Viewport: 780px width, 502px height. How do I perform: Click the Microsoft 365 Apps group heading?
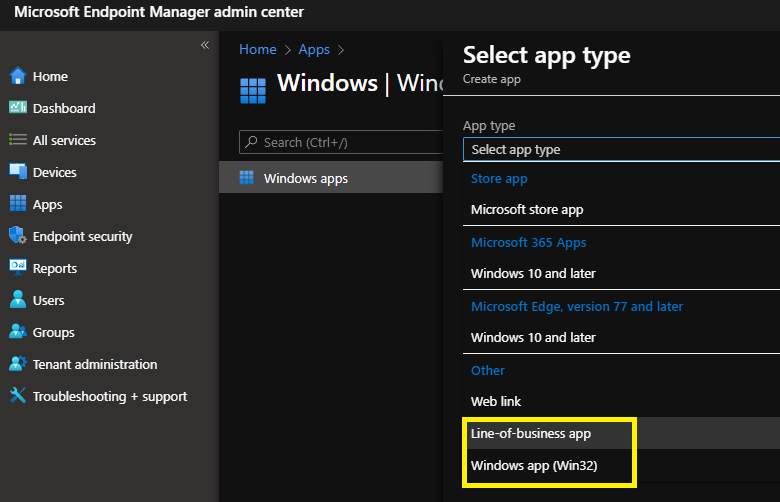[528, 242]
